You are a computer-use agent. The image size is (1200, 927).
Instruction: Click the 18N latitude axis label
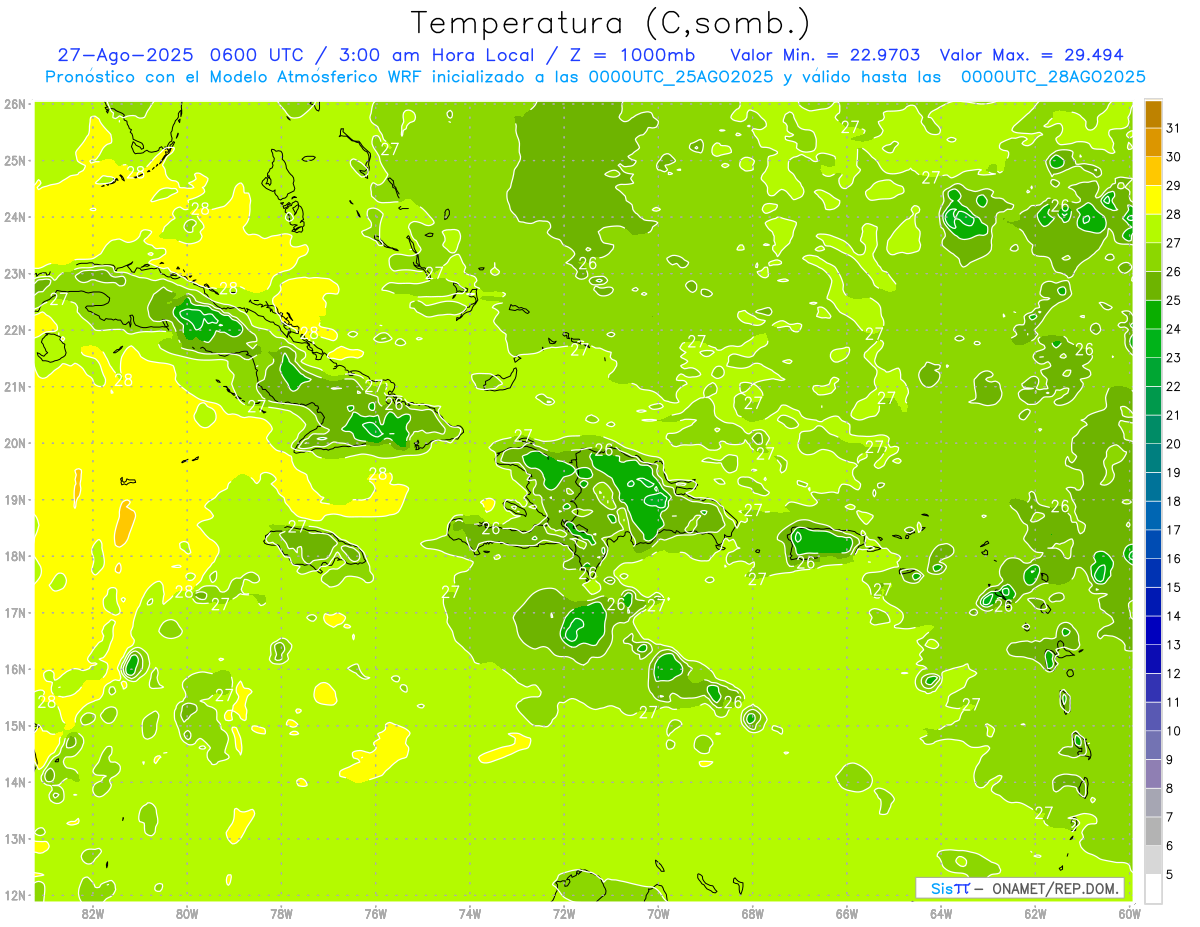pyautogui.click(x=15, y=556)
